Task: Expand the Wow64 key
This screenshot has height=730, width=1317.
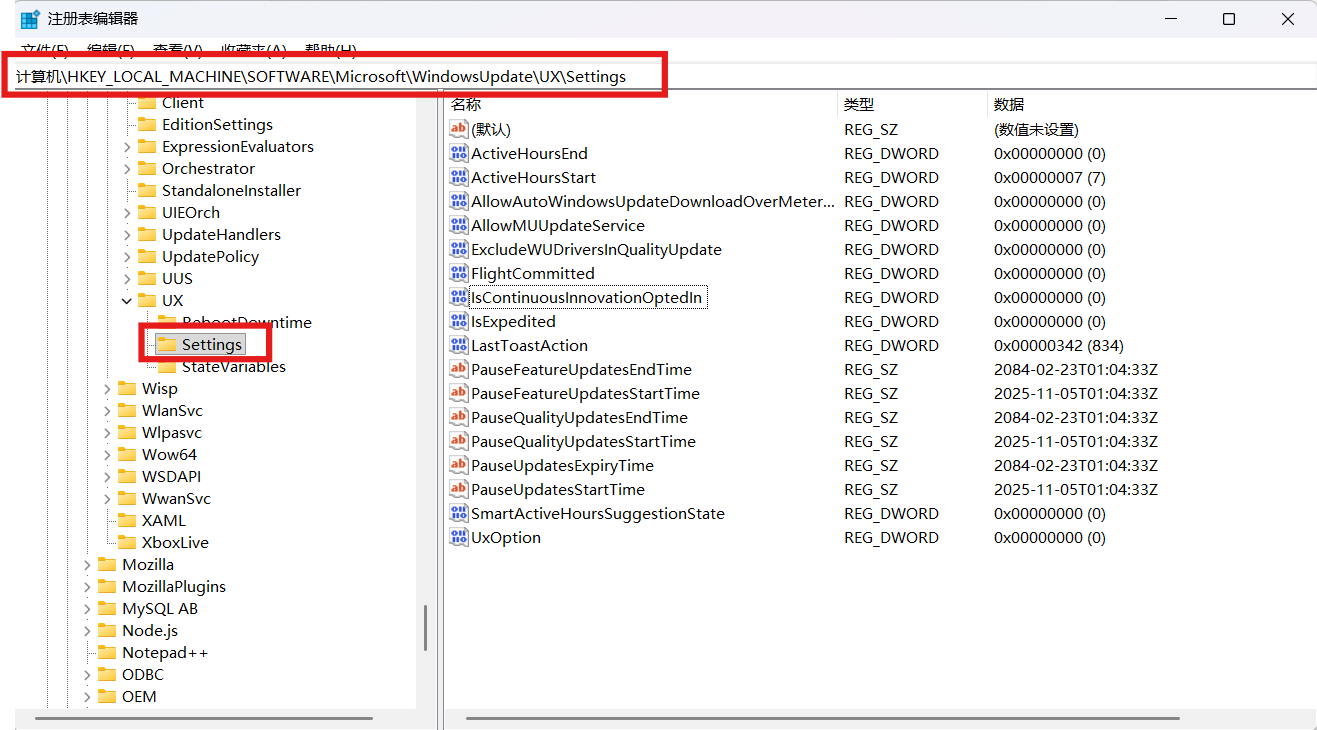Action: click(107, 454)
